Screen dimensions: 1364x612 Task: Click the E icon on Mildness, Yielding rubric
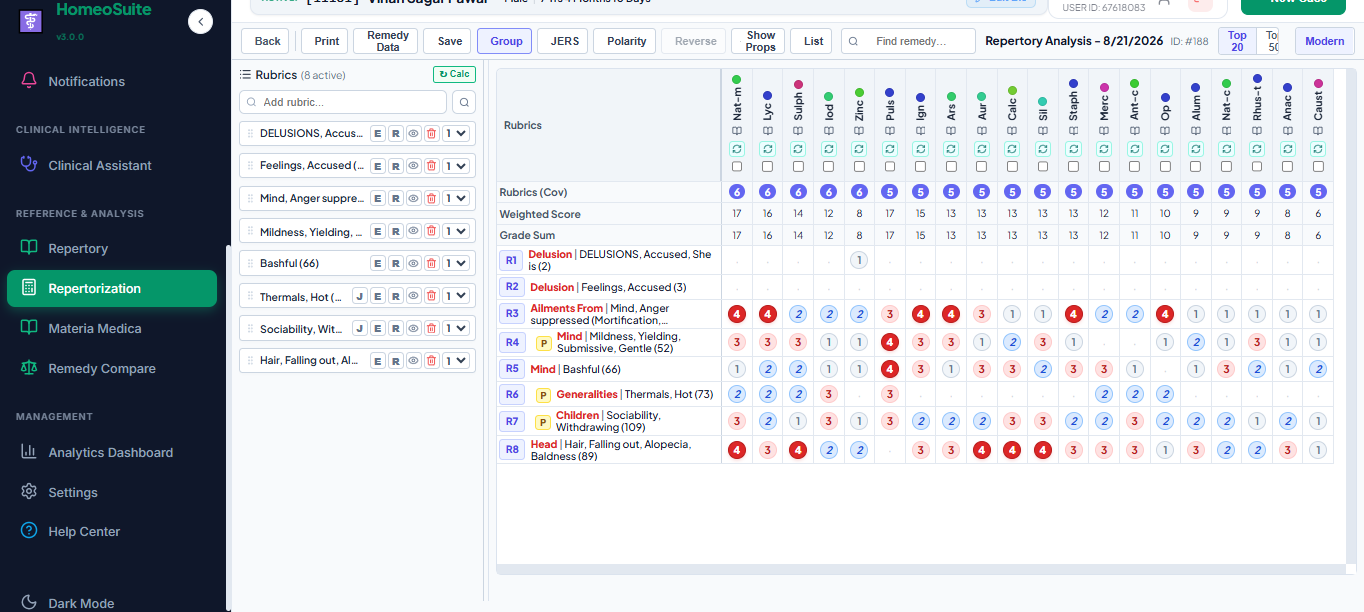click(x=377, y=231)
